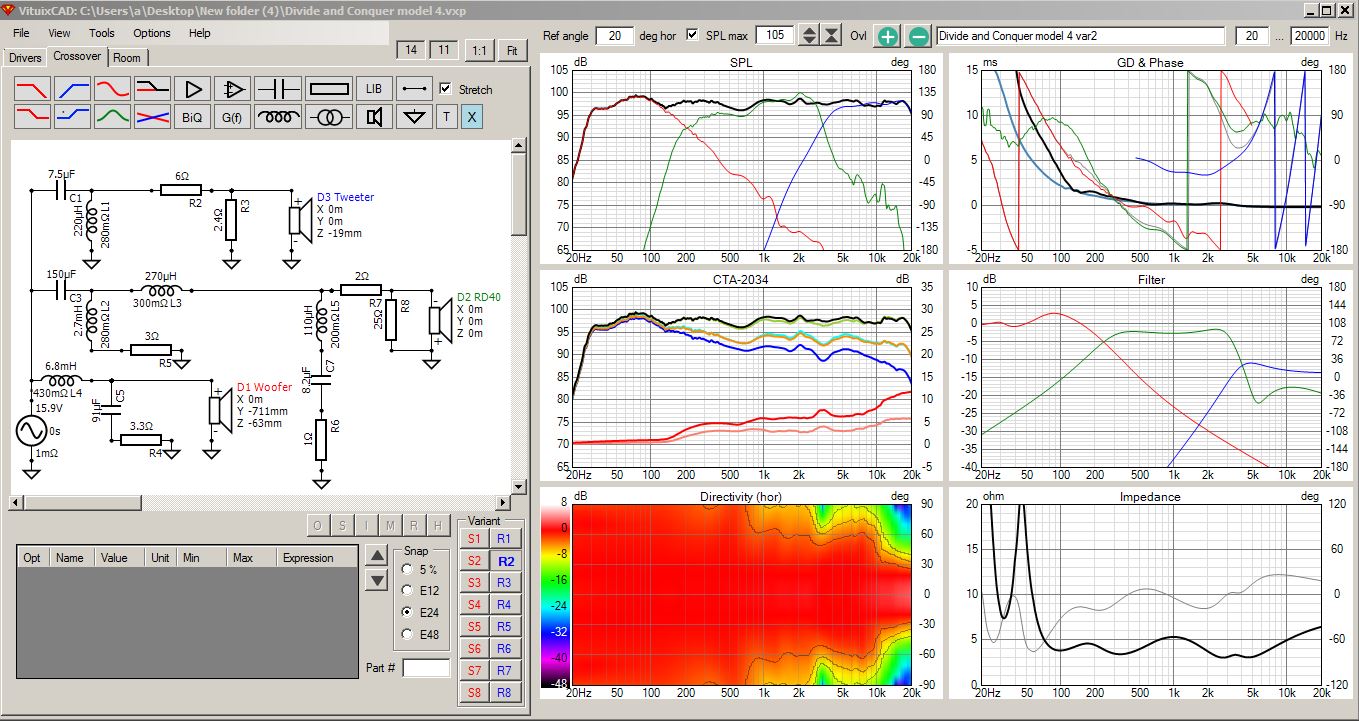Select the ground symbol icon

[x=413, y=117]
